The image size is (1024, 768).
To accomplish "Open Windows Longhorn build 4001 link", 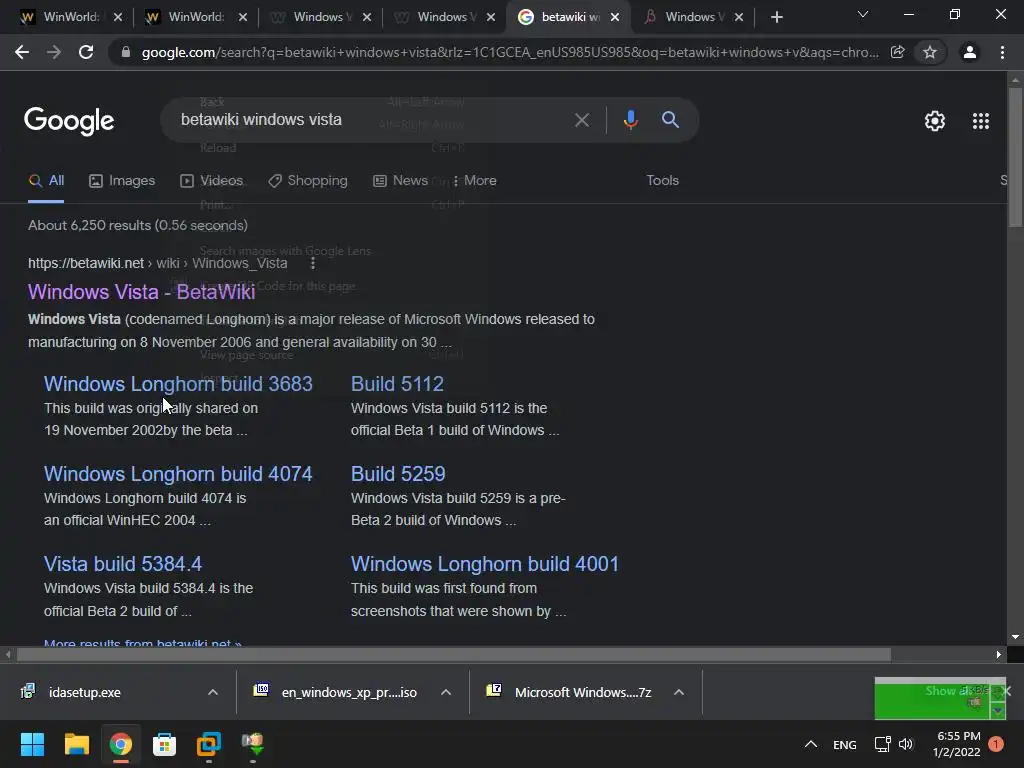I will pyautogui.click(x=485, y=564).
